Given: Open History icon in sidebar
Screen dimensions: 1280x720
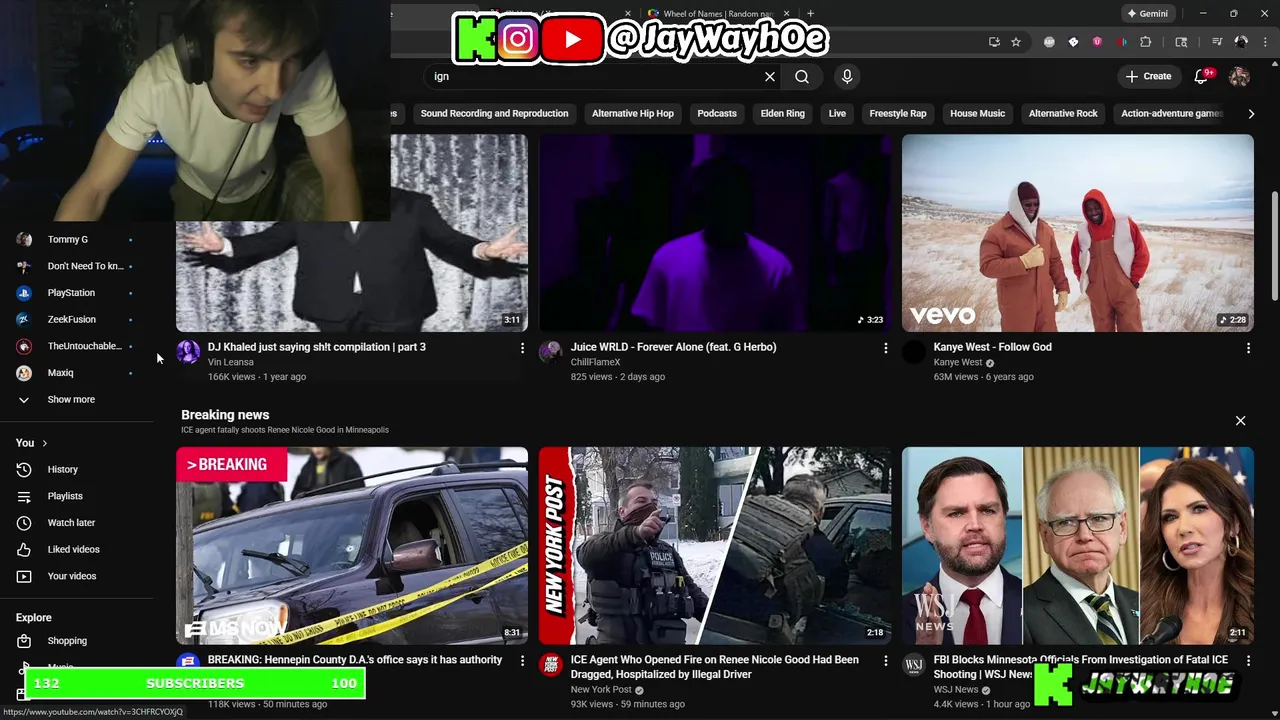Looking at the screenshot, I should (24, 469).
